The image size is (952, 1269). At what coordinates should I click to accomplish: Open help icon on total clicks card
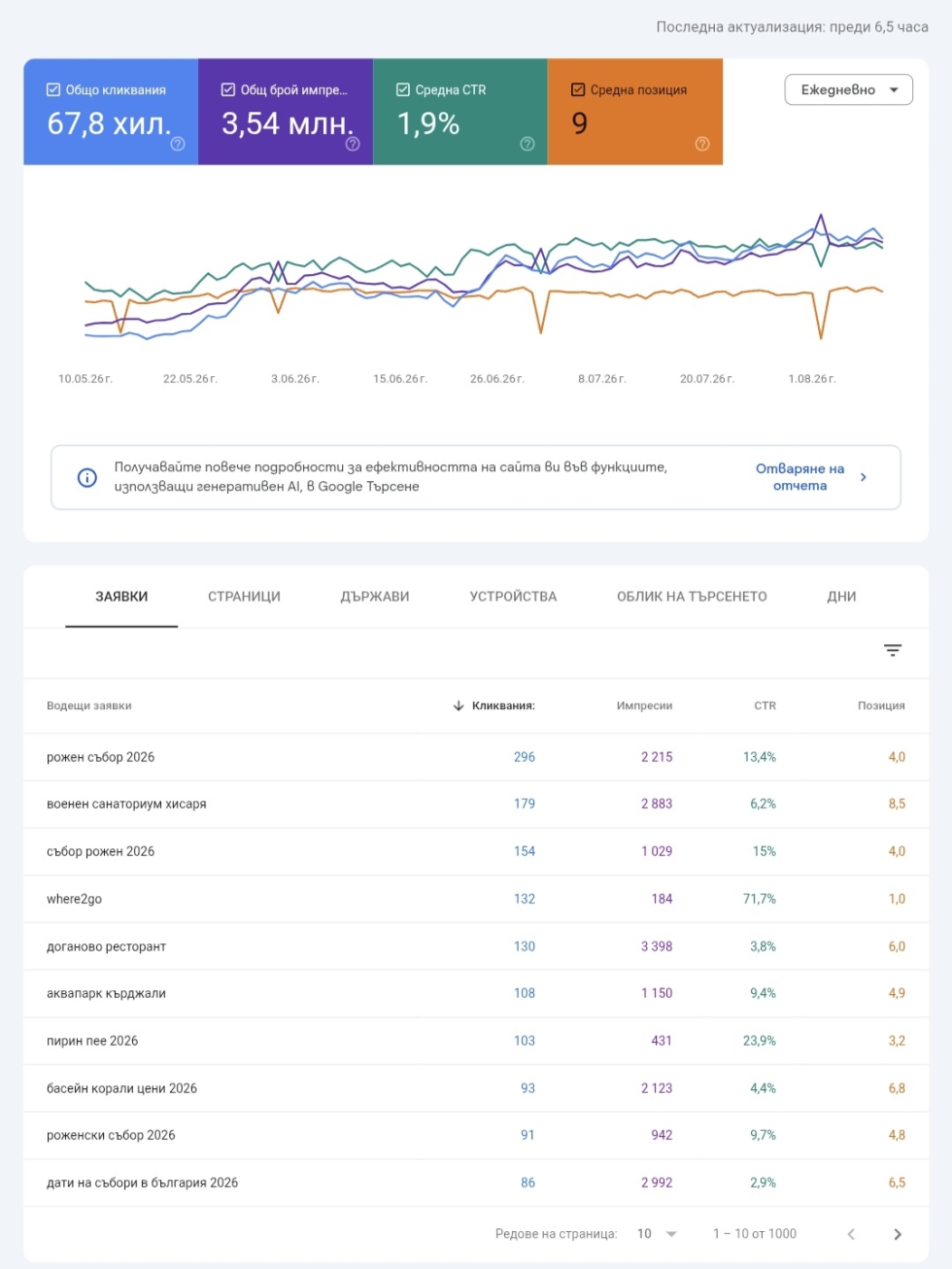[178, 144]
